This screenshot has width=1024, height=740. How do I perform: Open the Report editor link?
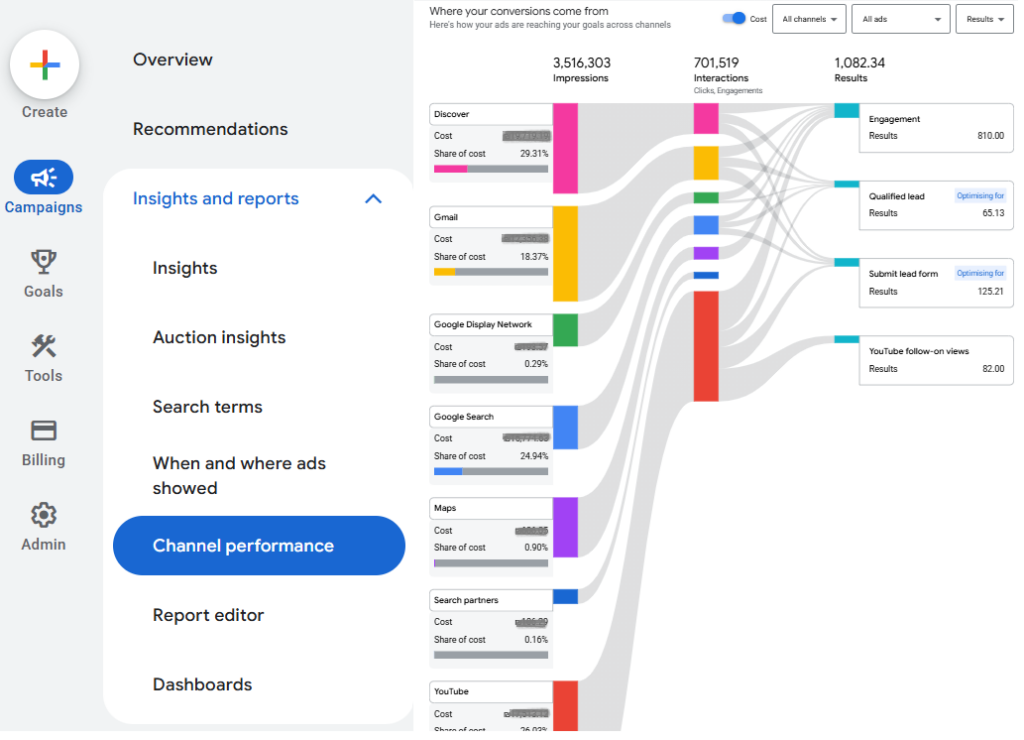coord(208,615)
